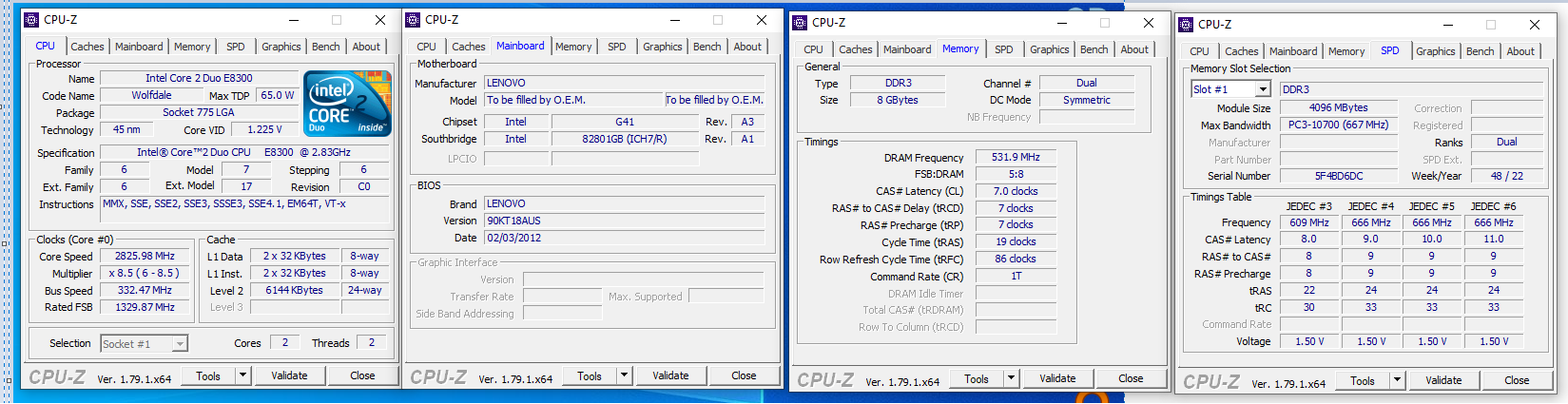Open the Socket #1 selection dropdown
1568x404 pixels.
[x=180, y=344]
